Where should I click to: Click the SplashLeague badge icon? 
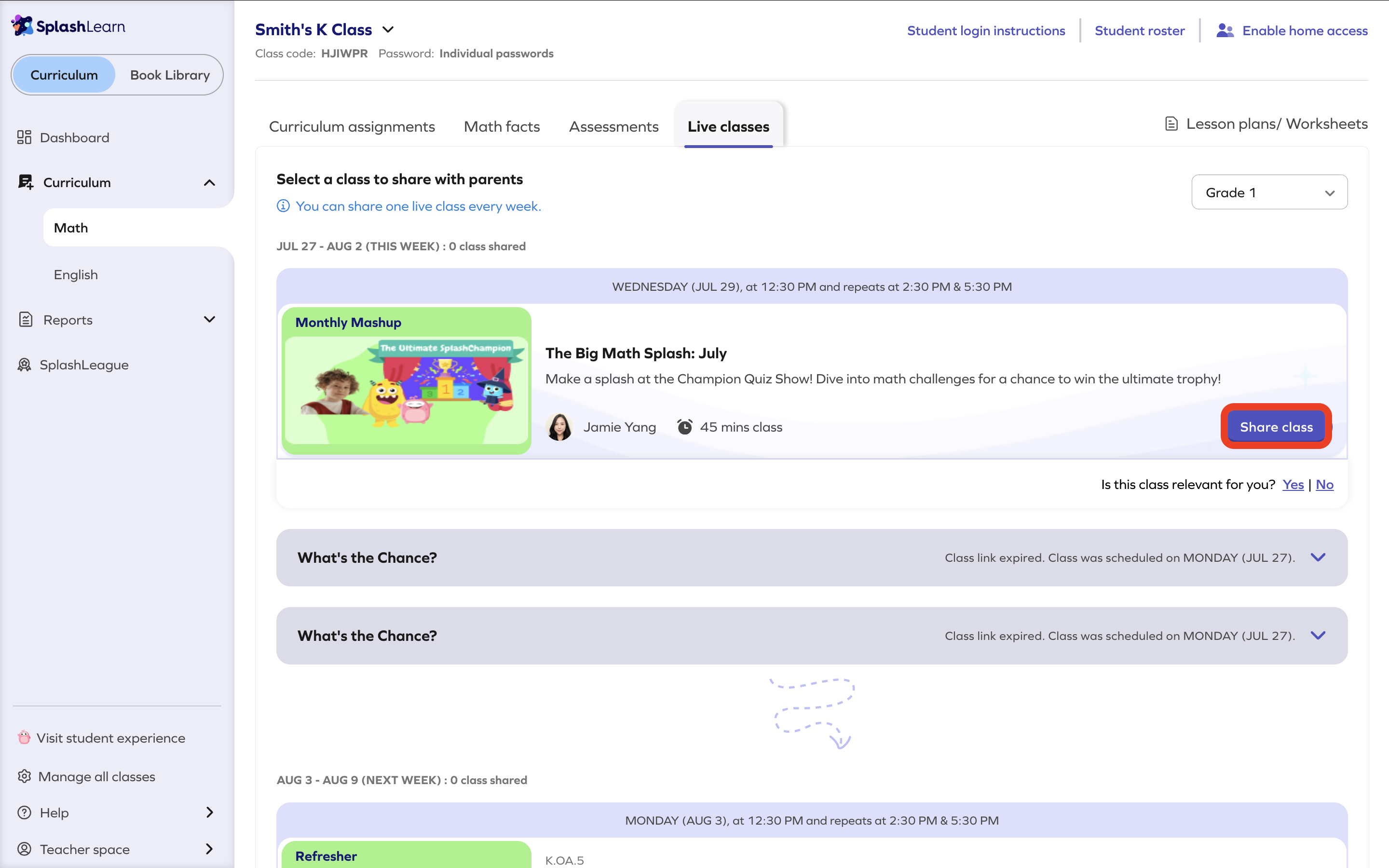(24, 365)
